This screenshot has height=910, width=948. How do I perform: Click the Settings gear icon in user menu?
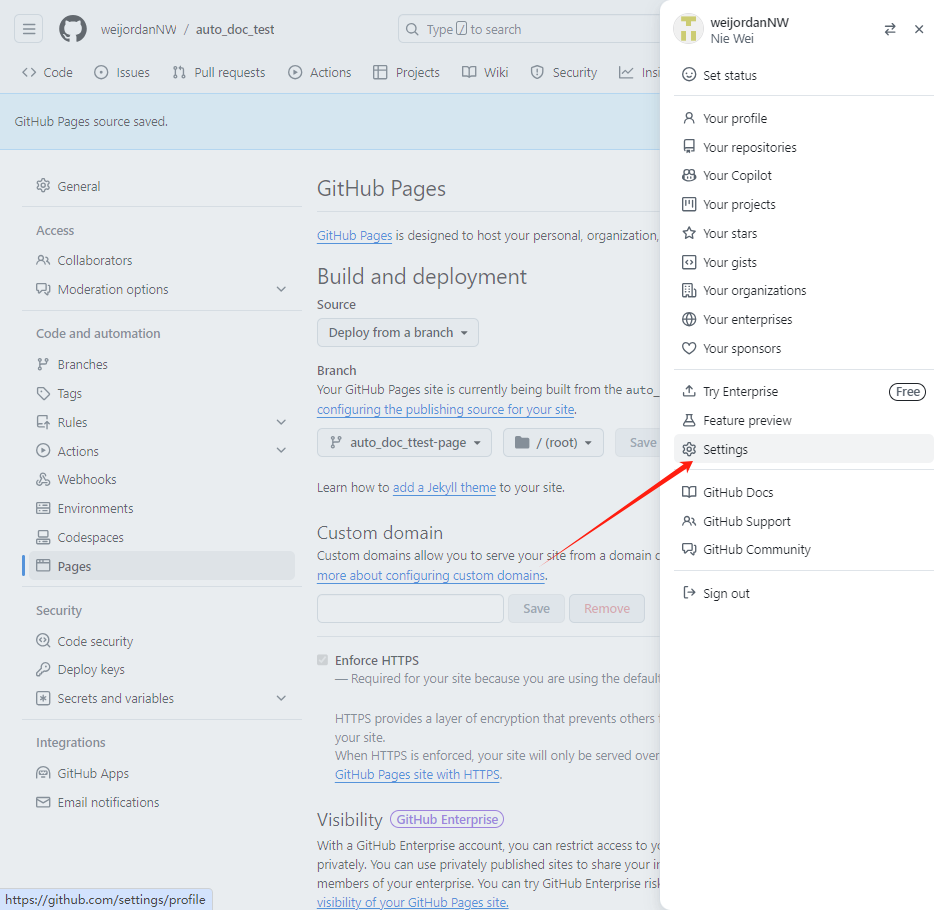click(689, 449)
